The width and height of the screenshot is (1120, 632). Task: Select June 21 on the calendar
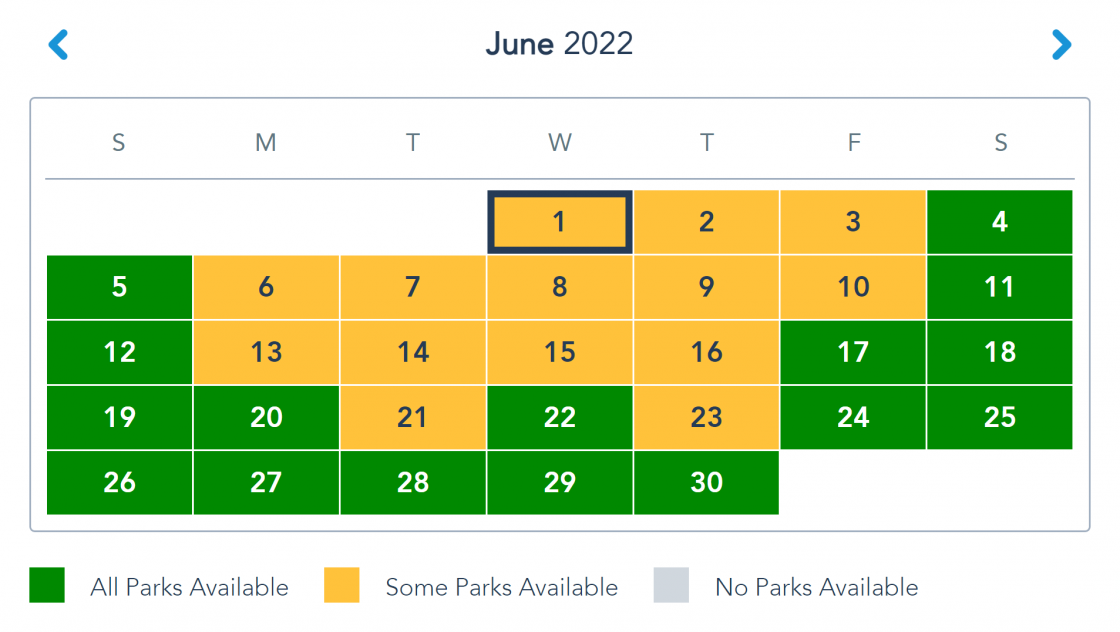pos(413,417)
